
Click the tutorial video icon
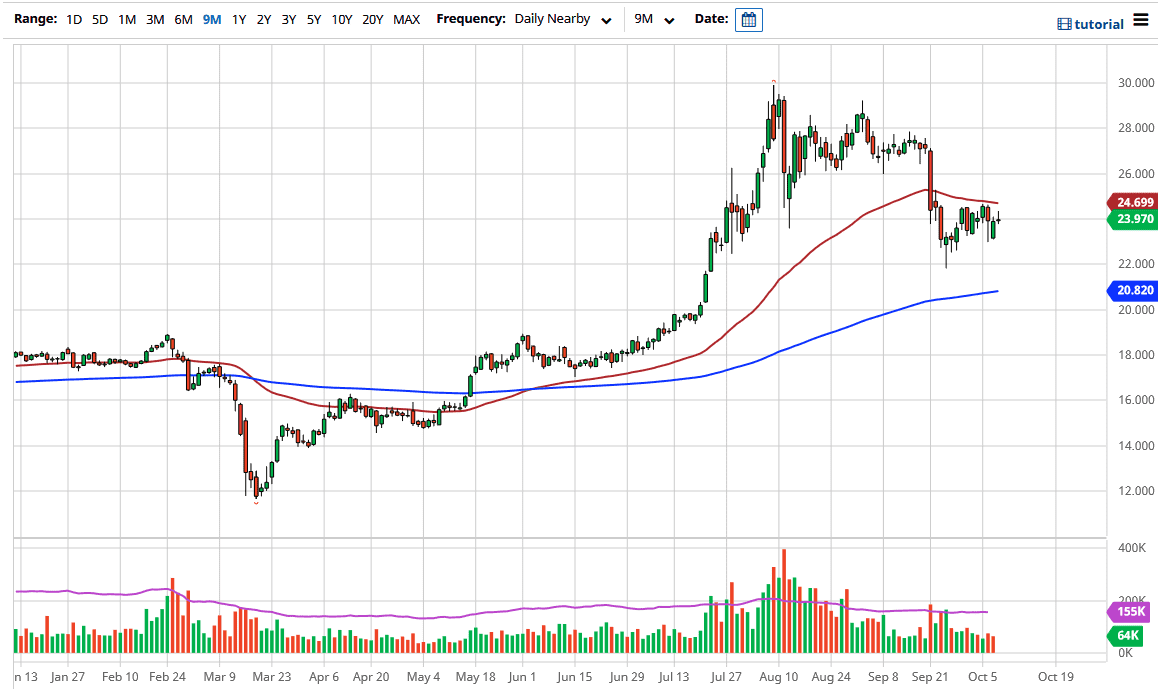pyautogui.click(x=1064, y=24)
